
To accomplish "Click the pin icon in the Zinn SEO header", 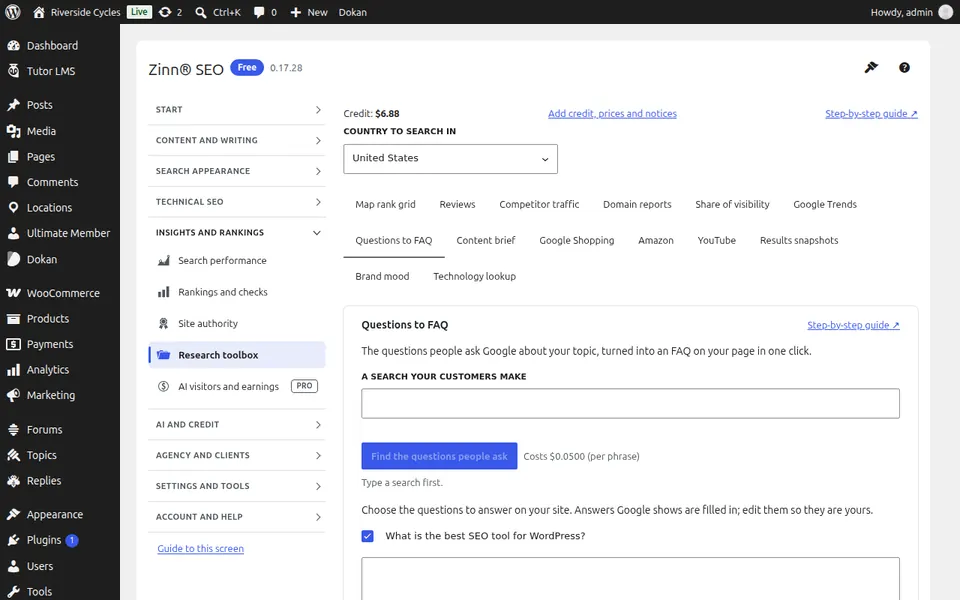I will [871, 67].
